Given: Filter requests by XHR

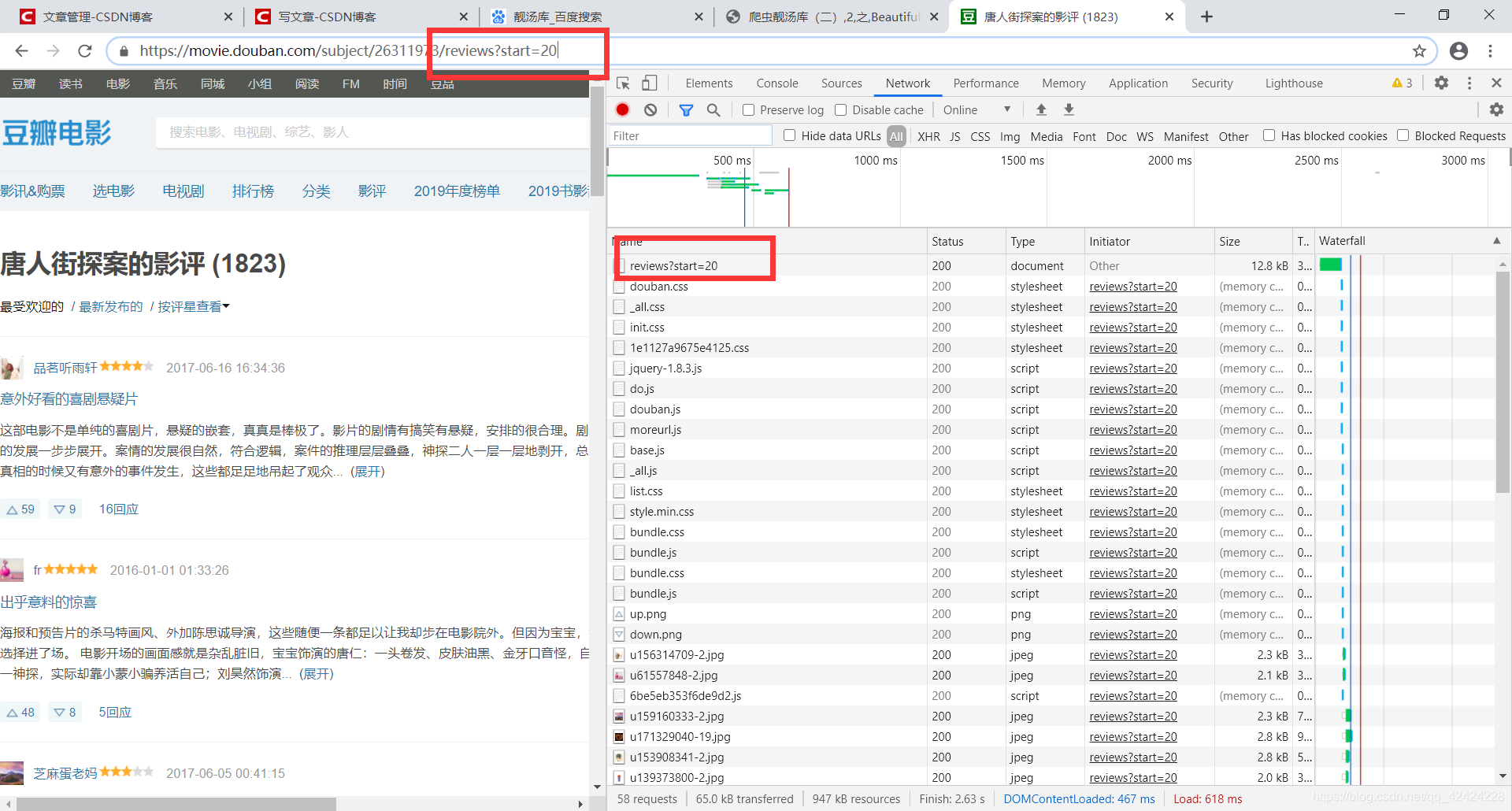Looking at the screenshot, I should click(928, 136).
